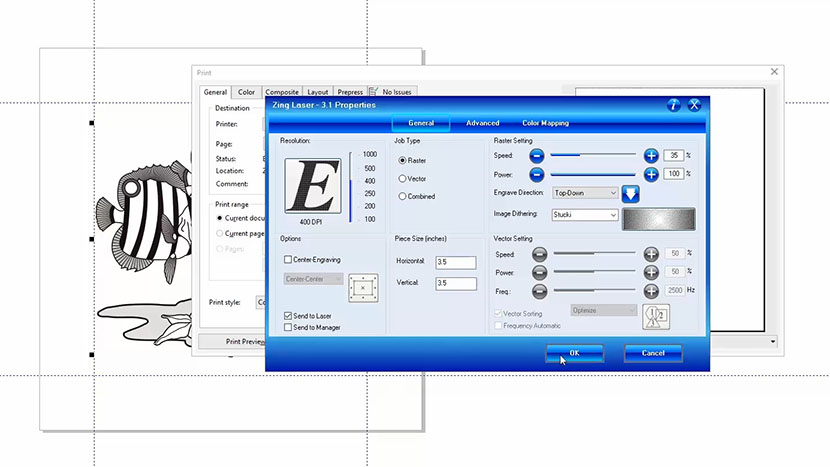830x467 pixels.
Task: Click the center-engraving position grid icon
Action: pos(363,288)
